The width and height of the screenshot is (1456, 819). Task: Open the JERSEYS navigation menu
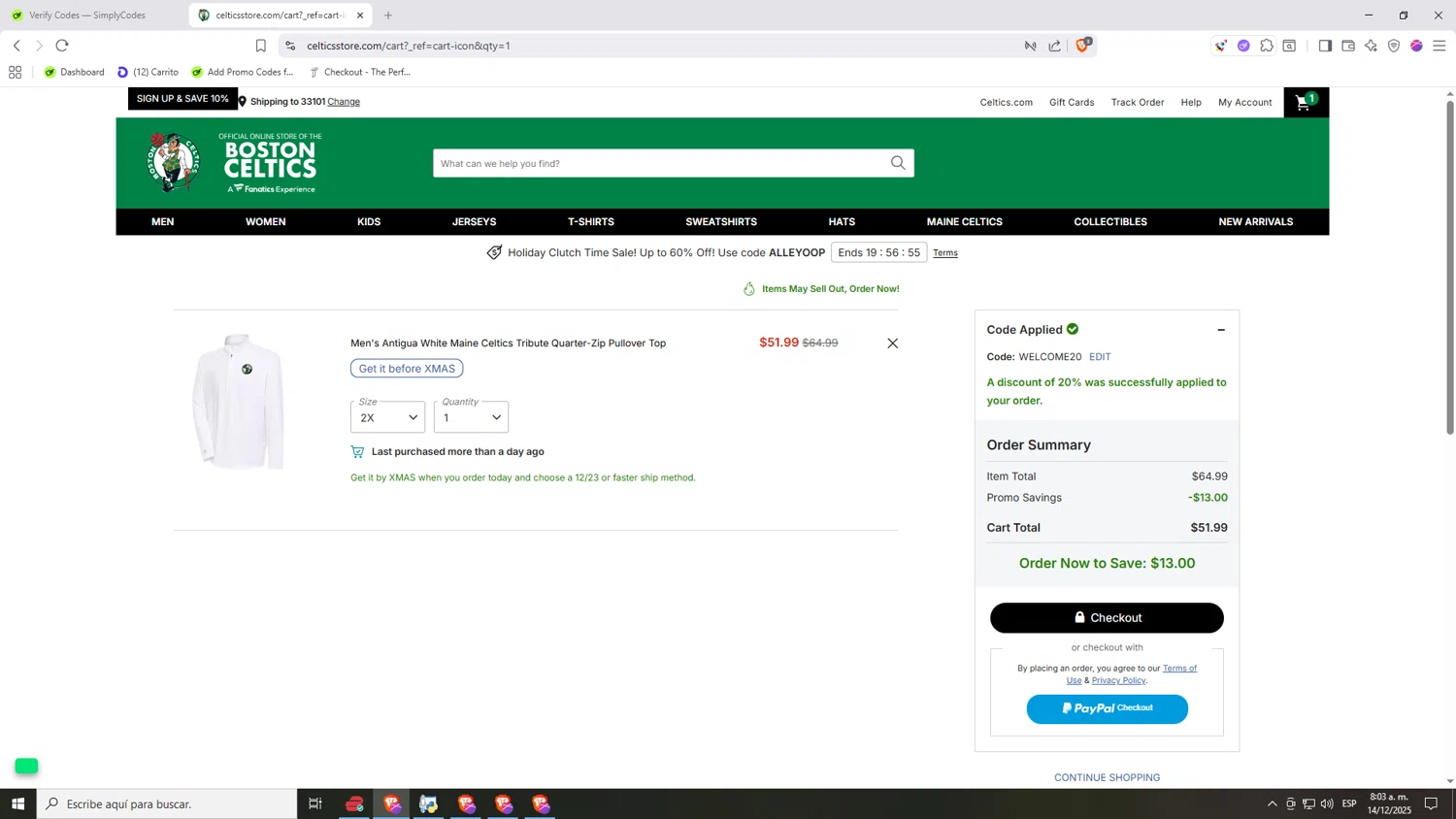tap(474, 222)
